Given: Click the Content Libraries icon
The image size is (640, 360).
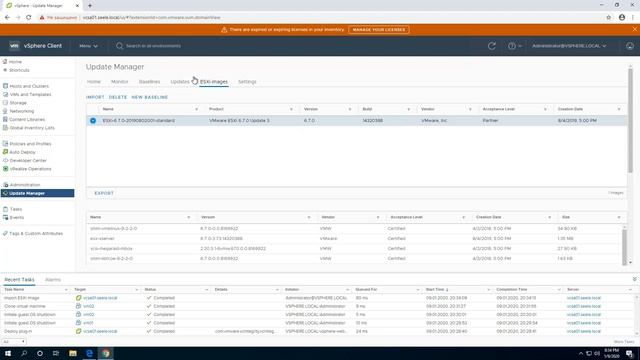Looking at the screenshot, I should pyautogui.click(x=5, y=119).
